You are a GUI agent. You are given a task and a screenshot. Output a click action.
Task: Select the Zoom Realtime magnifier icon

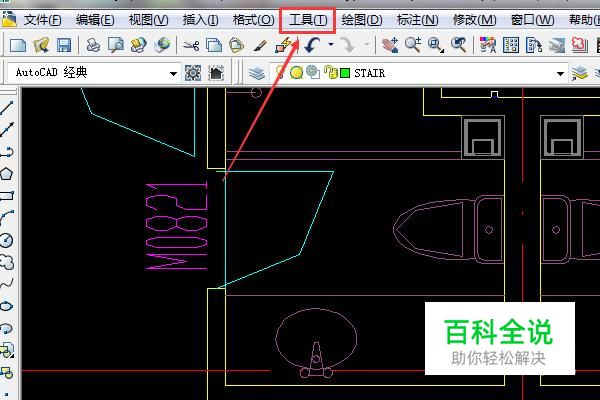click(413, 45)
